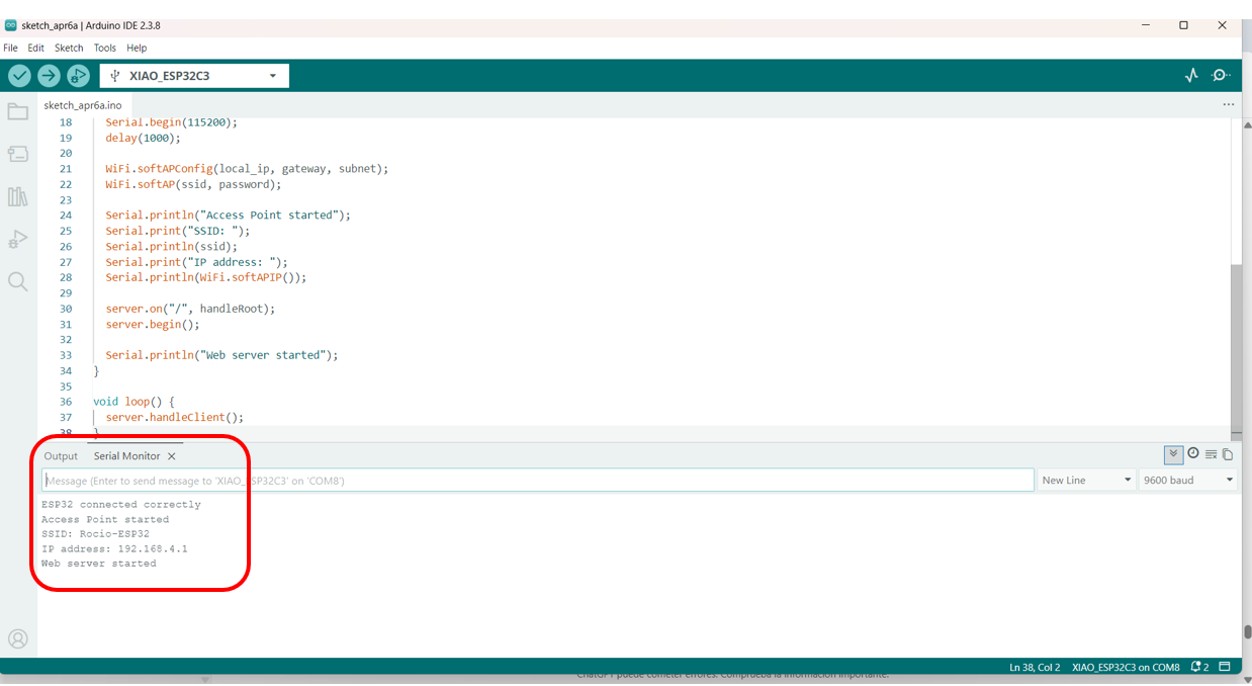Click Serial.println(WiFi.softAPIP()) line
The image size is (1252, 686).
click(x=206, y=277)
